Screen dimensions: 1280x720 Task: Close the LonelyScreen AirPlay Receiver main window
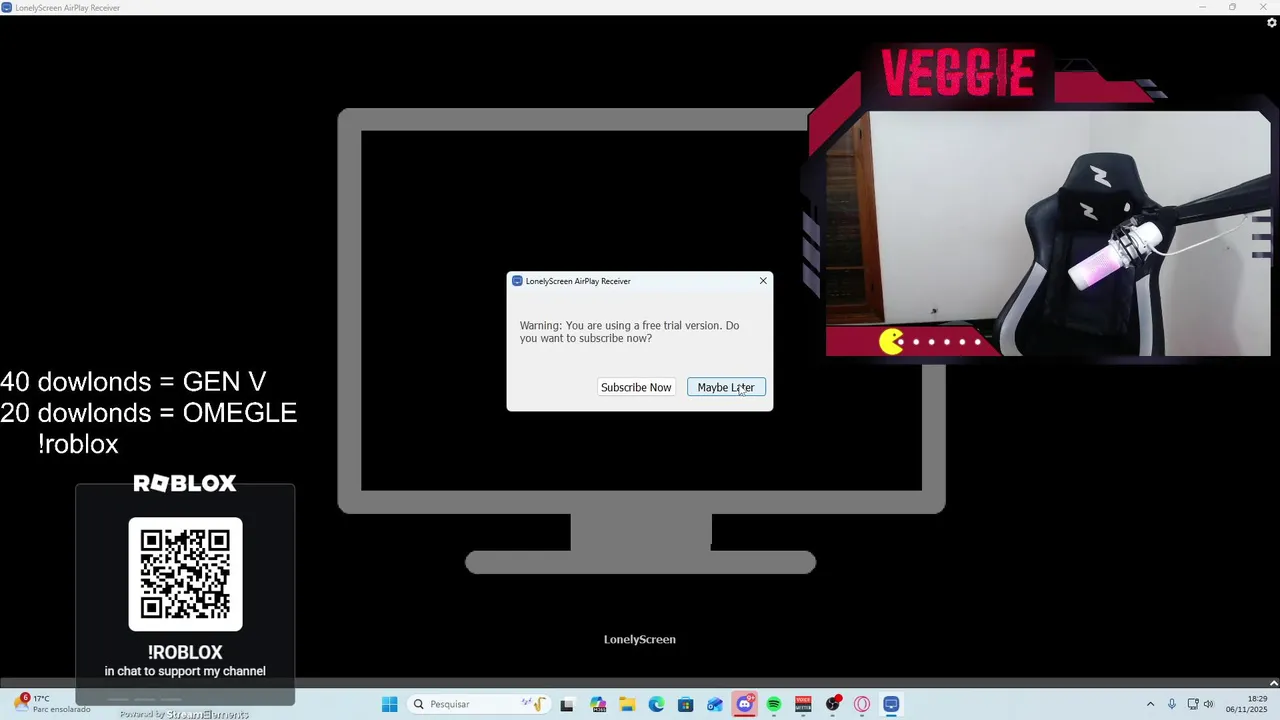1263,7
